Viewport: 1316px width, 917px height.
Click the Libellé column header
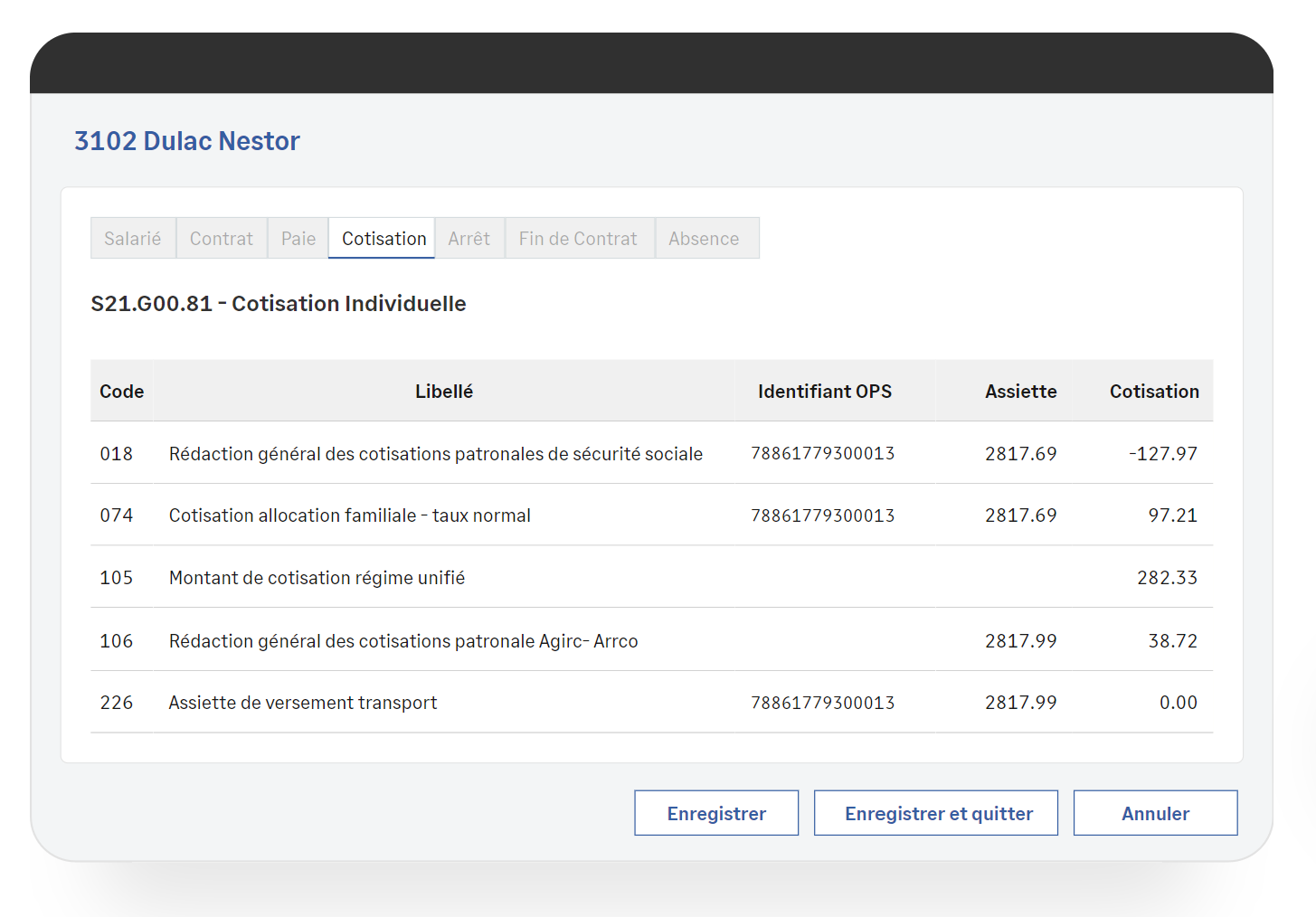pyautogui.click(x=444, y=392)
